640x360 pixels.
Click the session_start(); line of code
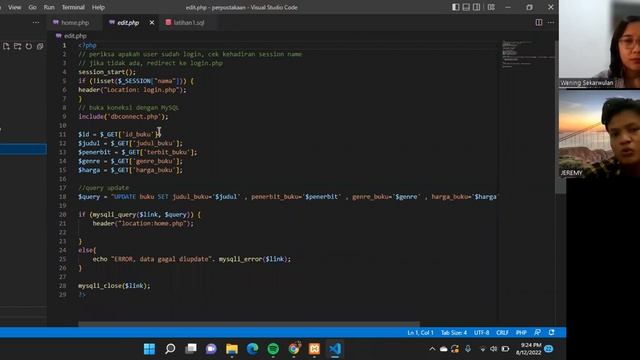(107, 72)
